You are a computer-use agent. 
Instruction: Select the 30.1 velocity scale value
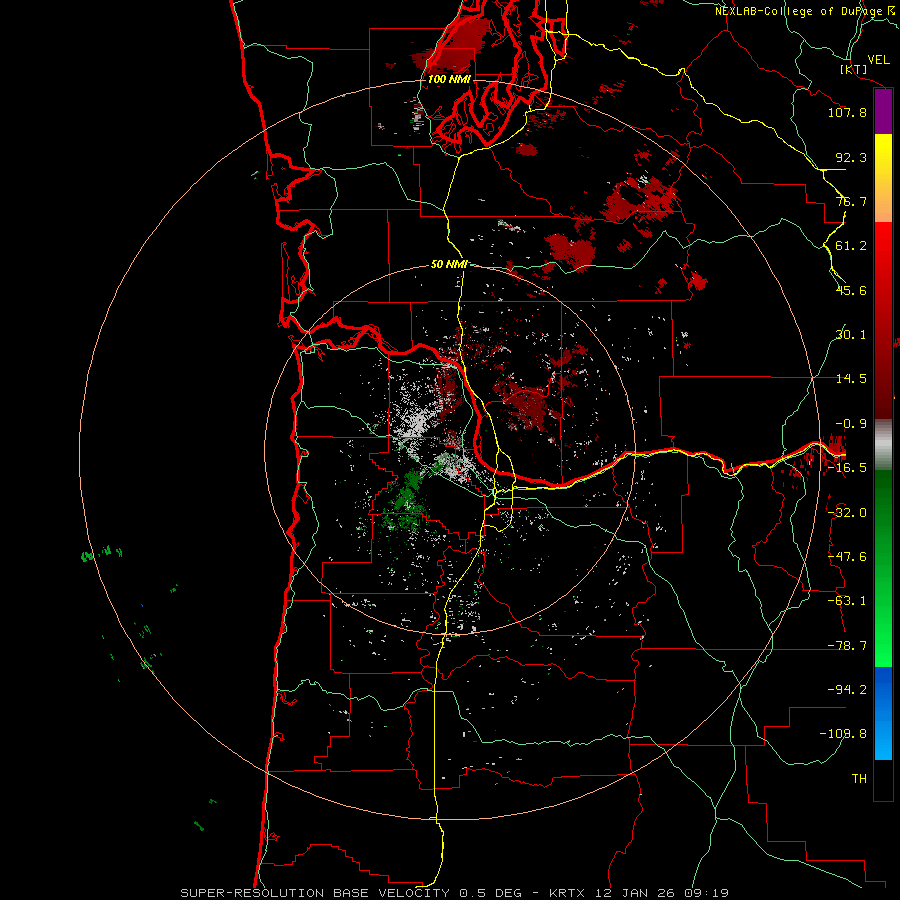851,335
